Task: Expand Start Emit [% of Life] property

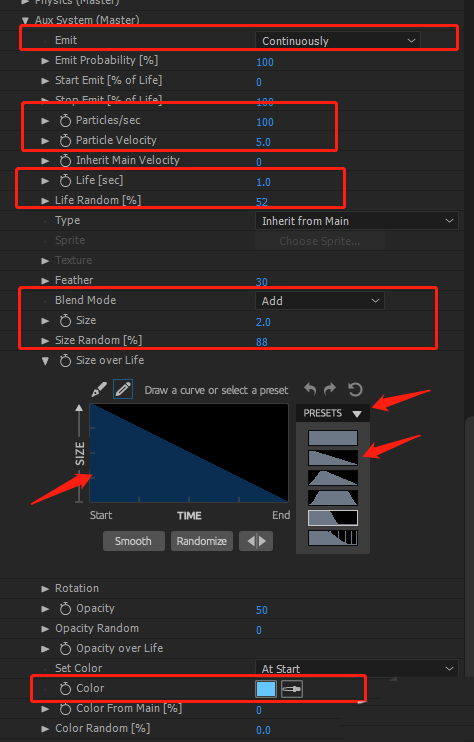Action: coord(45,81)
